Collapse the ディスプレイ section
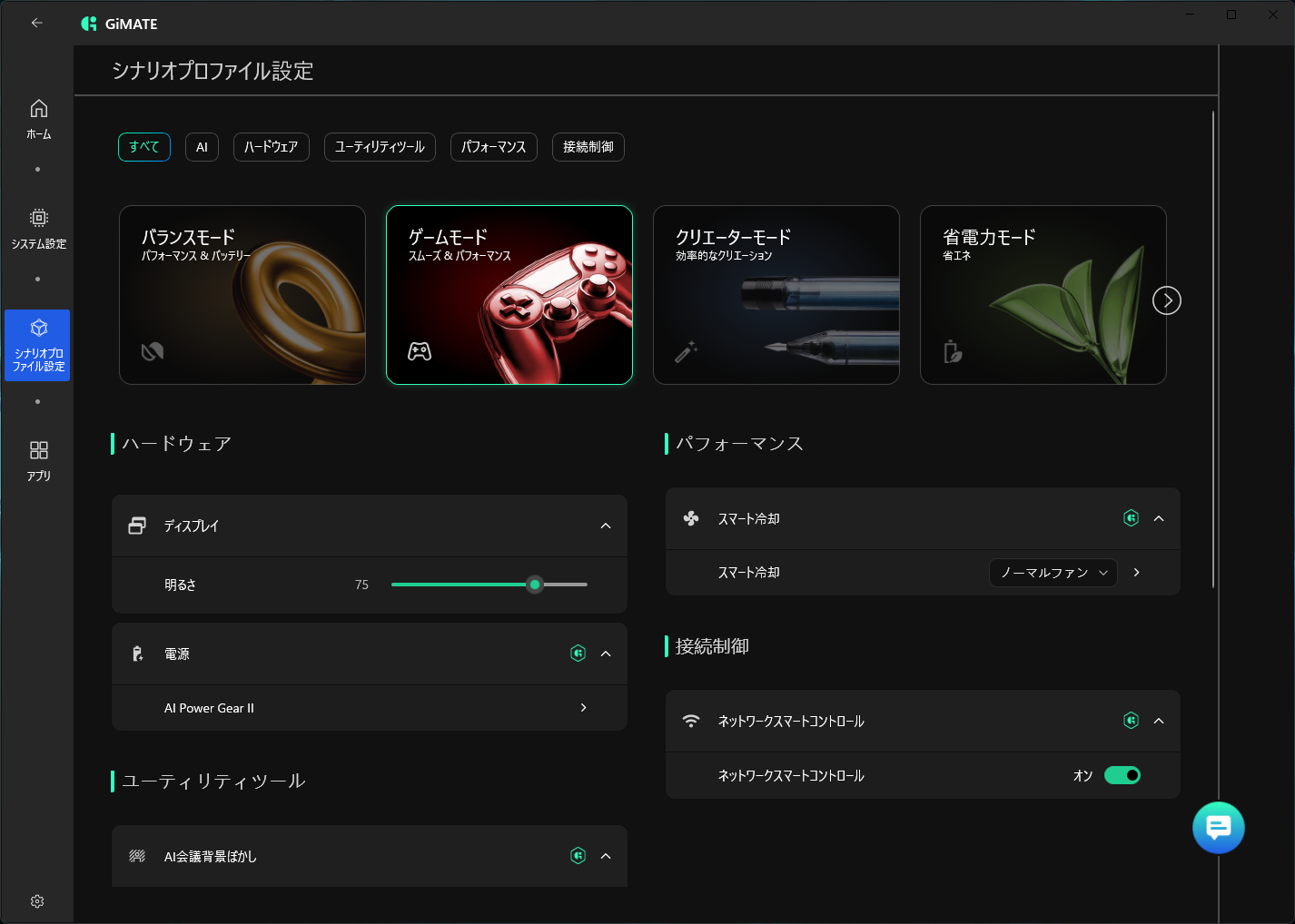Screen dimensions: 1295x924 pyautogui.click(x=606, y=526)
